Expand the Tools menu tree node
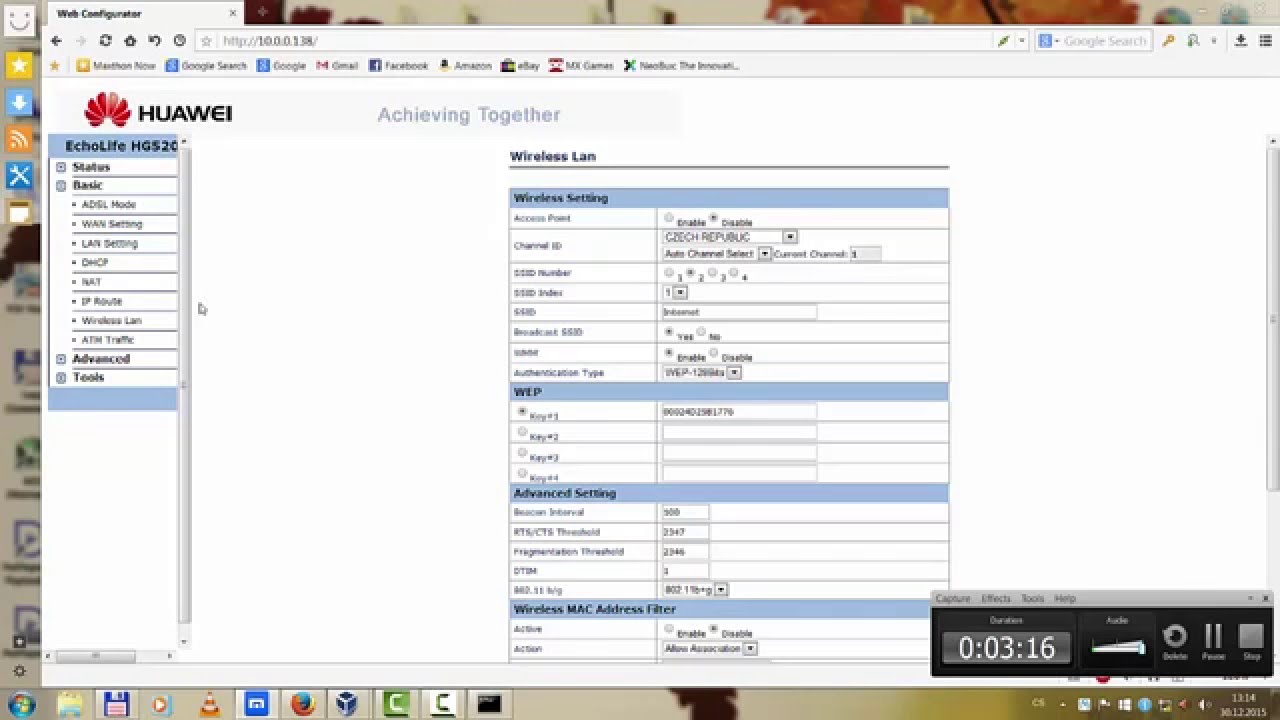 [x=61, y=378]
